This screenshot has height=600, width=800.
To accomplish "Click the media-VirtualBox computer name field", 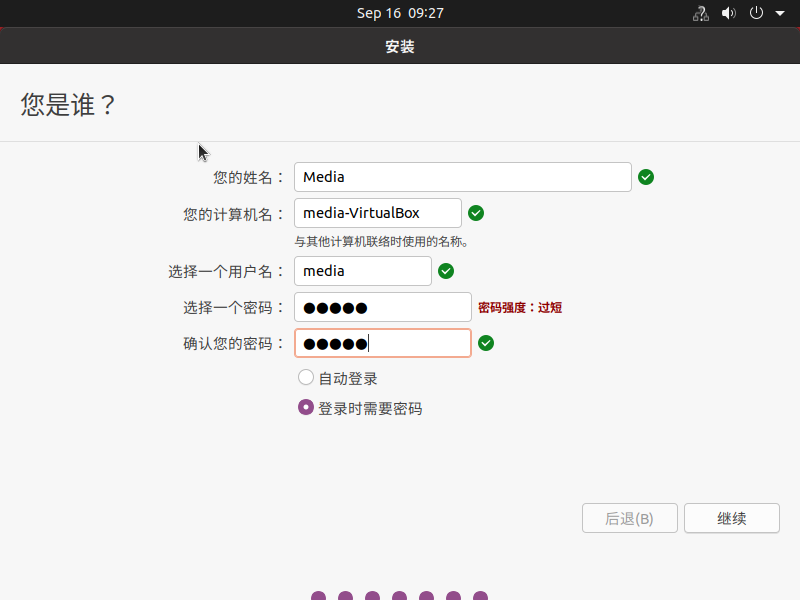I will 377,212.
